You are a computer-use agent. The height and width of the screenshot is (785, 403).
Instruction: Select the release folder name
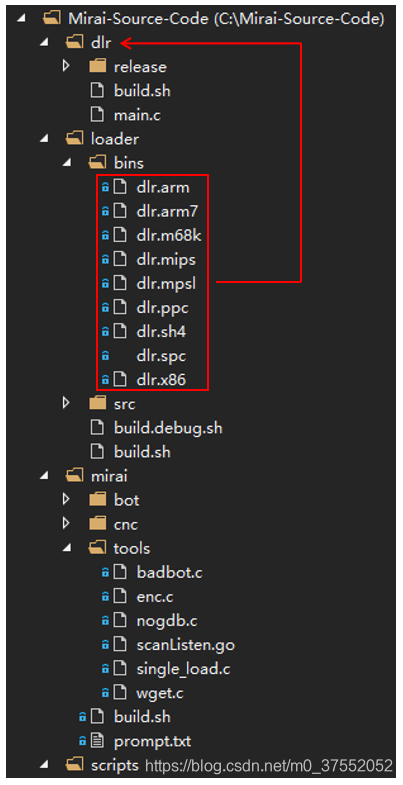click(140, 67)
